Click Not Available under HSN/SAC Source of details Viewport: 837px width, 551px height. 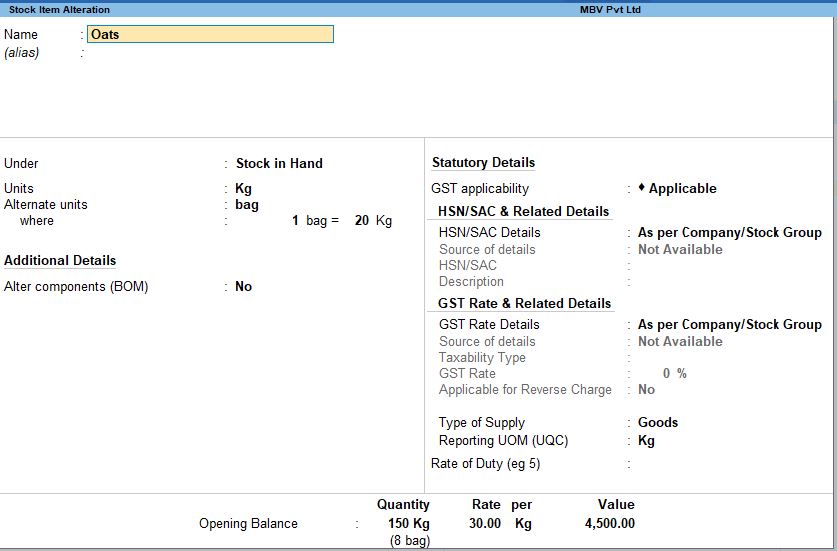[680, 249]
